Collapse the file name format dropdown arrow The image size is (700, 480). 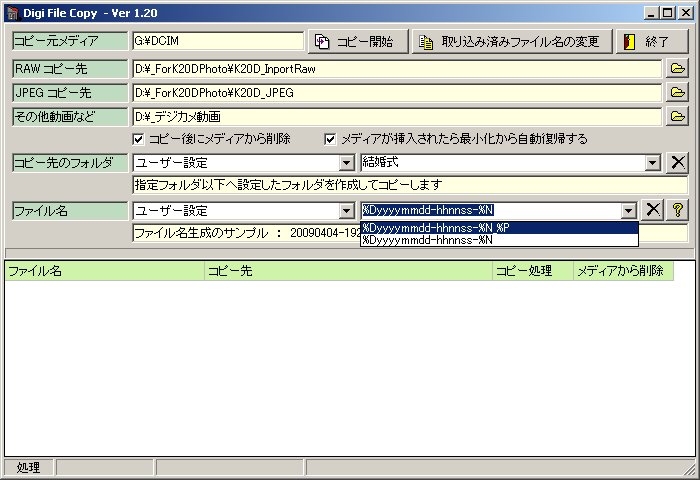point(629,211)
